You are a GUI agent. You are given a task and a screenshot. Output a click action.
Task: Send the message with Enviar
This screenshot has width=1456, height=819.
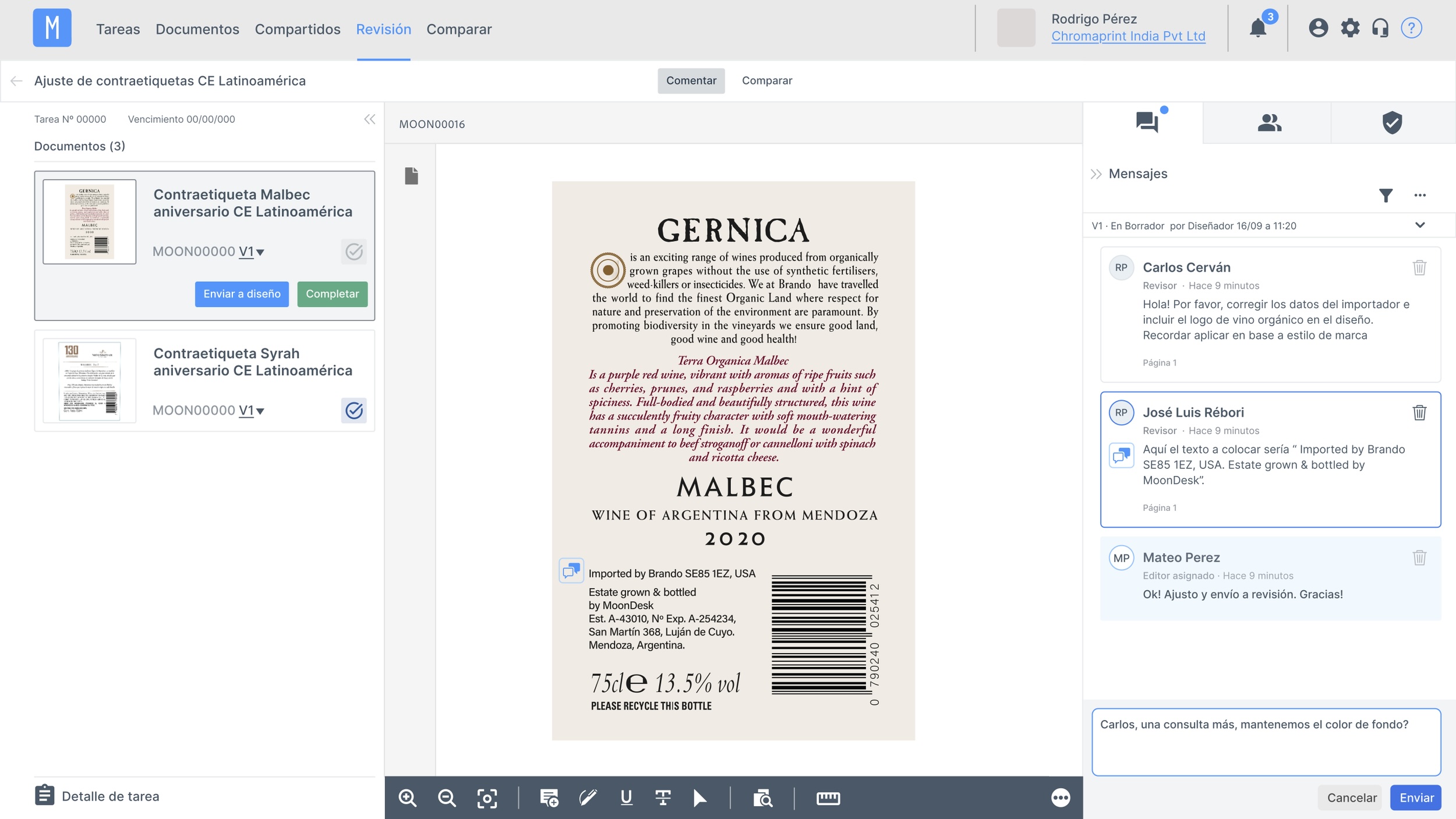tap(1416, 798)
